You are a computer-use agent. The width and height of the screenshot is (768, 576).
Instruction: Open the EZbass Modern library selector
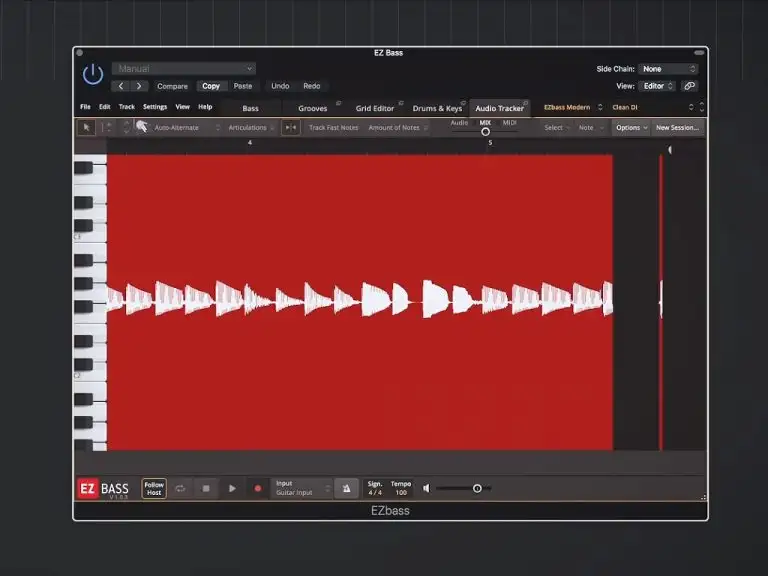pos(573,107)
